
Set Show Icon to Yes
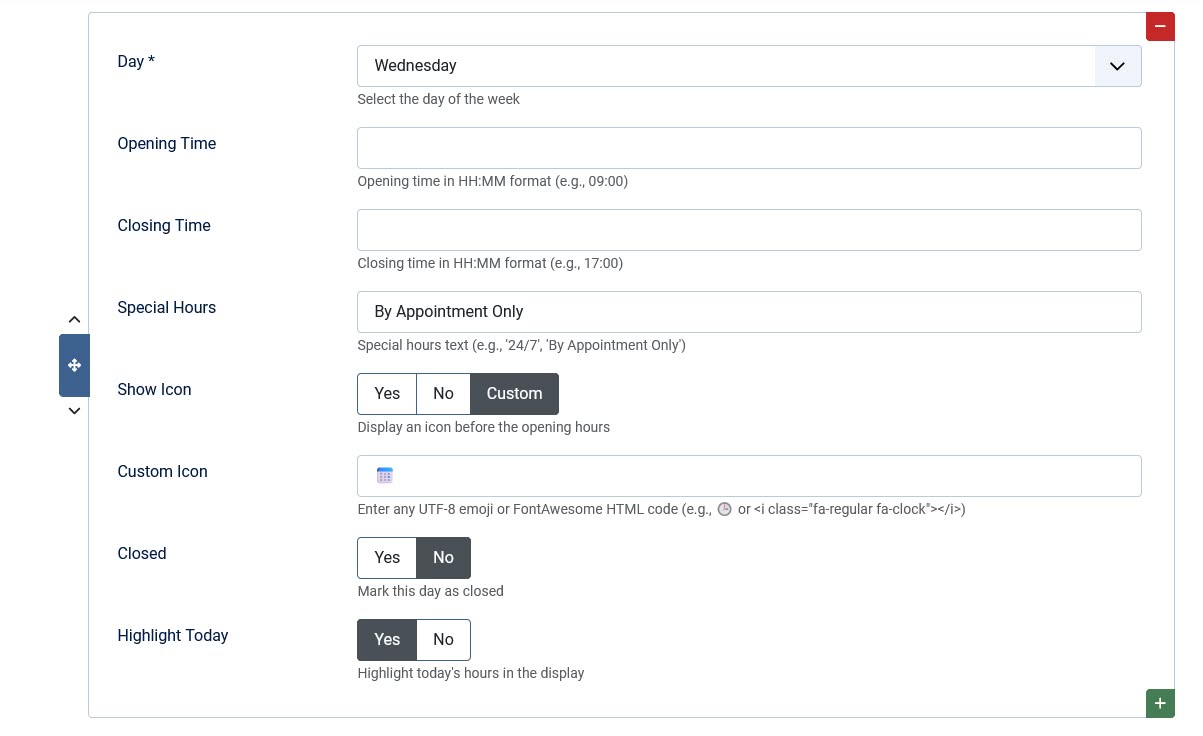(387, 394)
